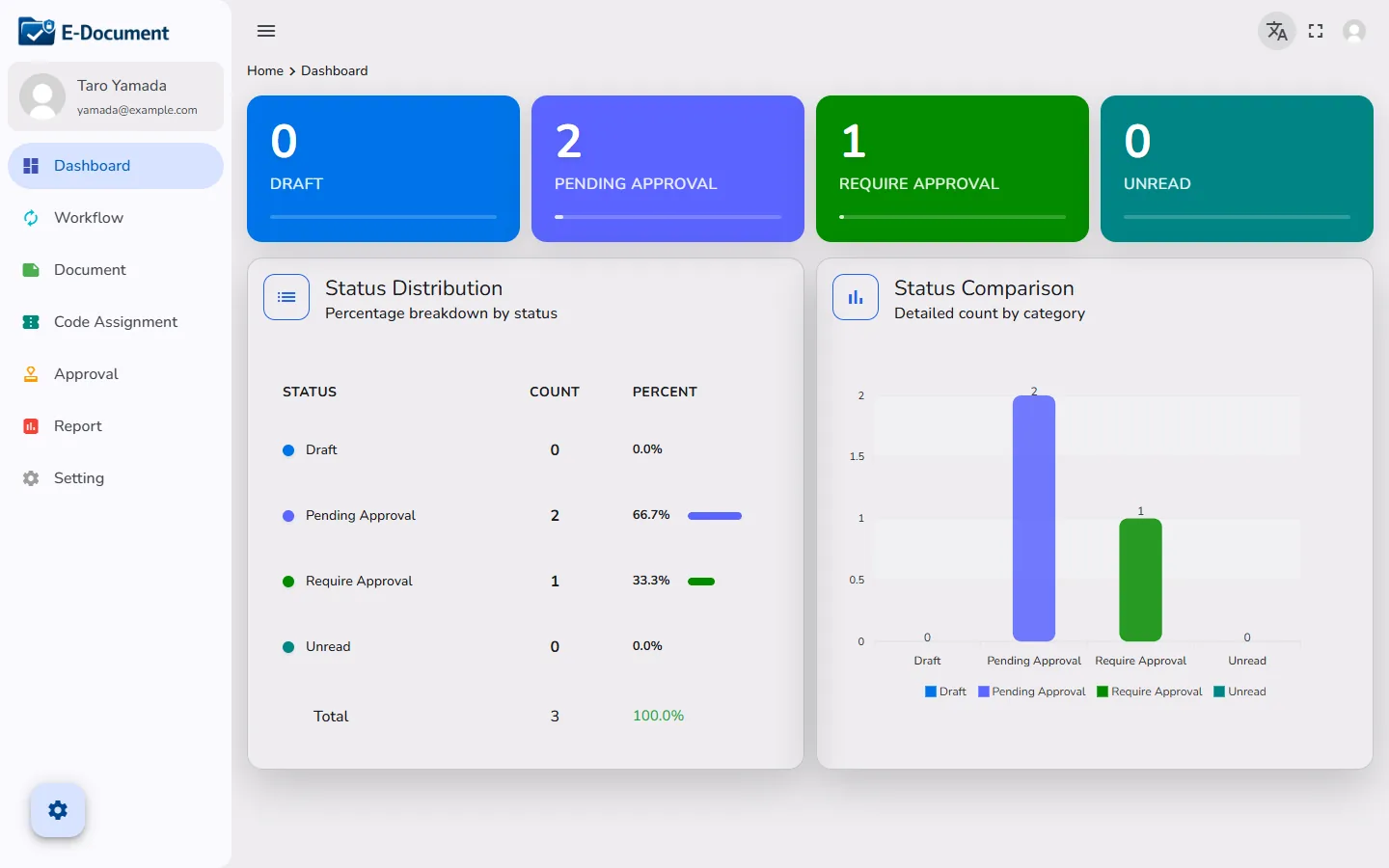Click the Status Comparison bar chart icon
This screenshot has height=868, width=1389.
[x=856, y=297]
